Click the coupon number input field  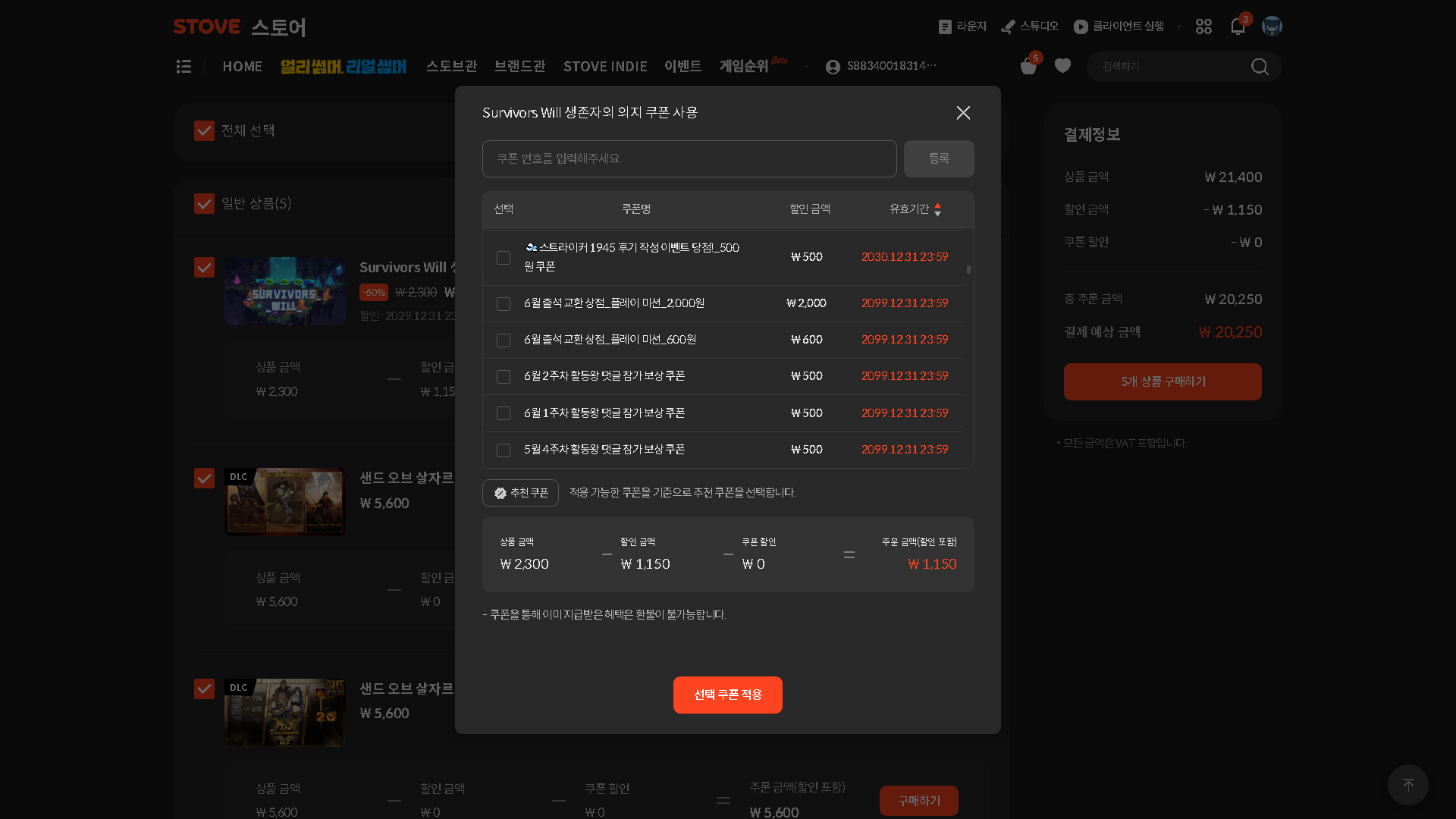pos(689,158)
